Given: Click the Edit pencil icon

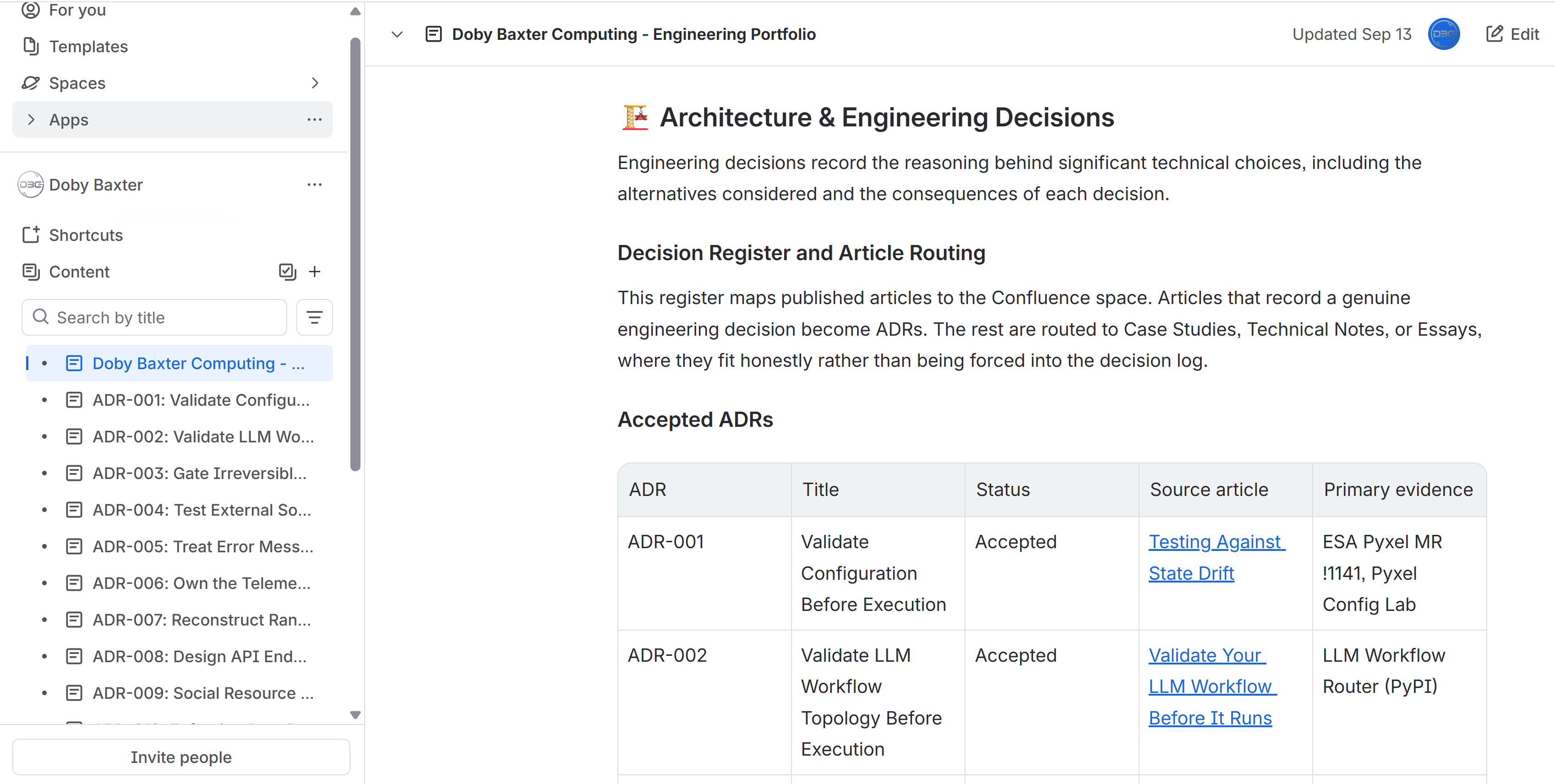Looking at the screenshot, I should click(1494, 34).
